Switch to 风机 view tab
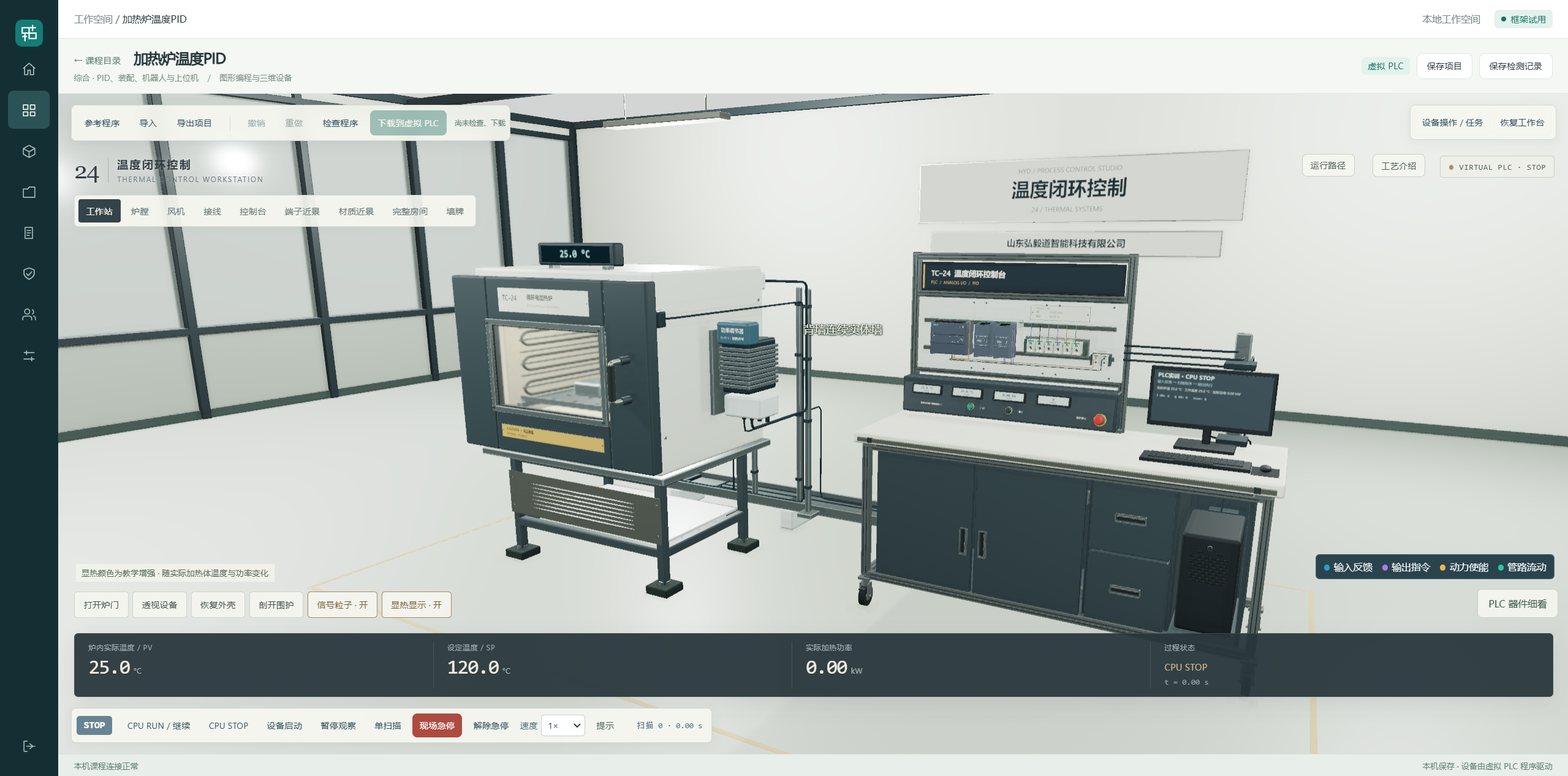The height and width of the screenshot is (776, 1568). 176,211
